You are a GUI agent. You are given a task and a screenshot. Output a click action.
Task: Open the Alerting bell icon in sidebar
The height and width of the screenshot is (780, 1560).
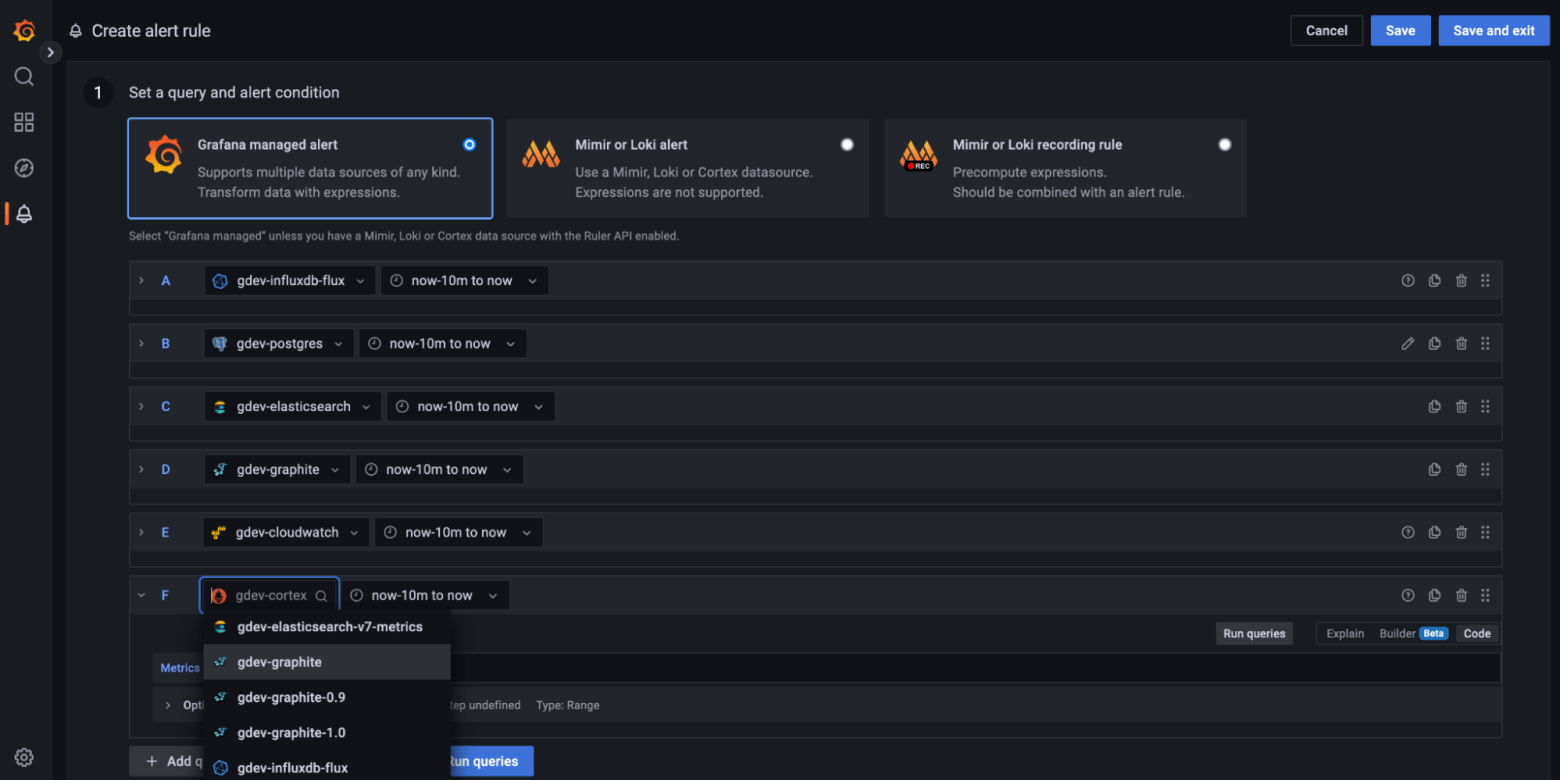24,213
